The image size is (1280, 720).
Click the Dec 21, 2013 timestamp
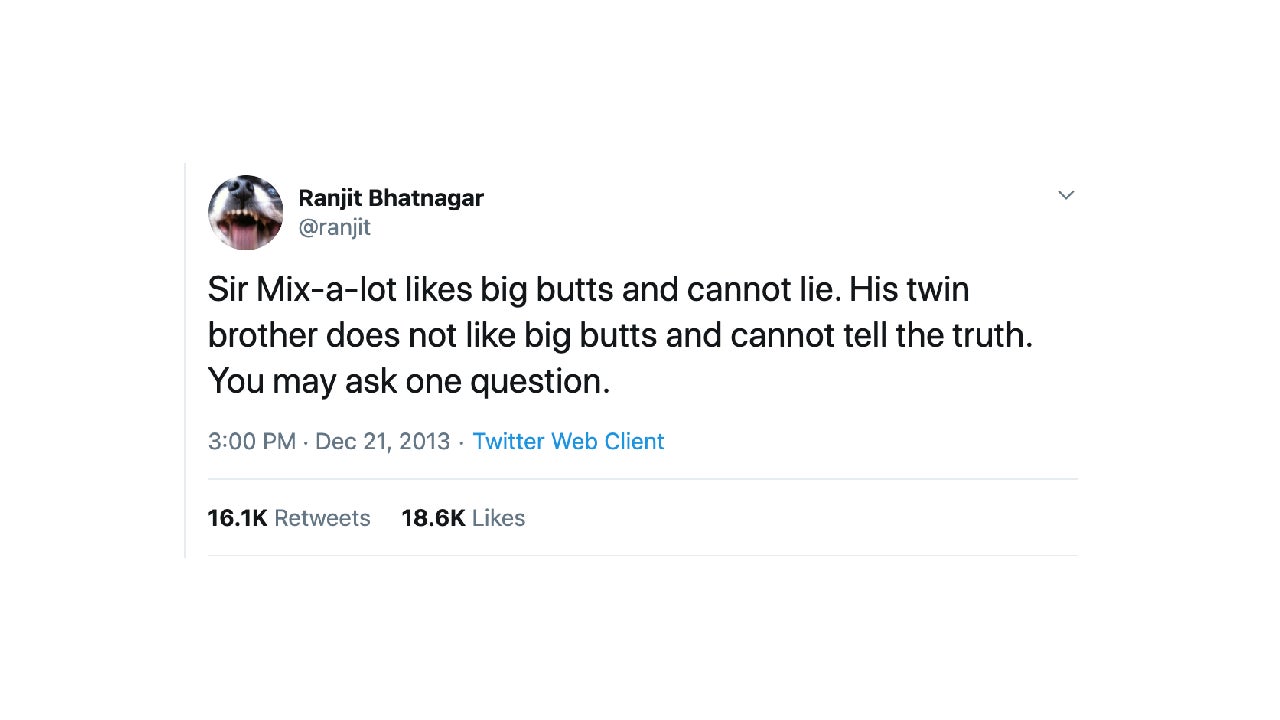point(382,441)
